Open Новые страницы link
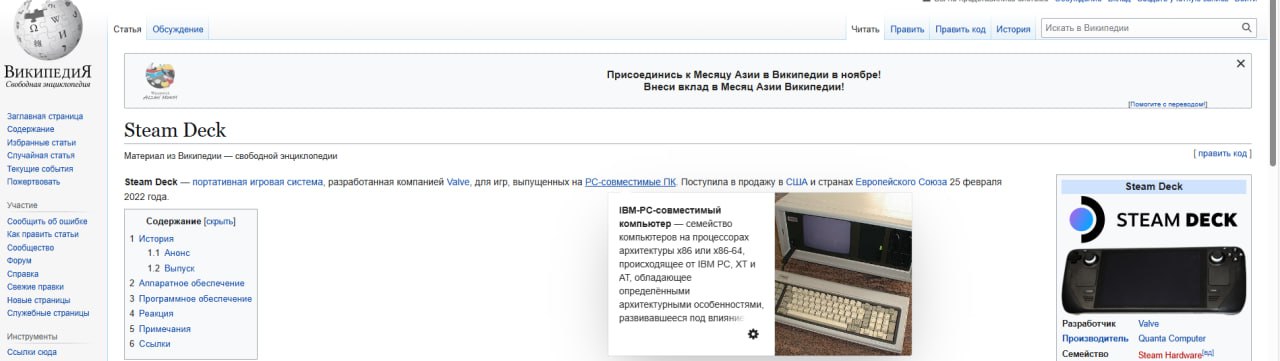The image size is (1280, 361). click(40, 299)
